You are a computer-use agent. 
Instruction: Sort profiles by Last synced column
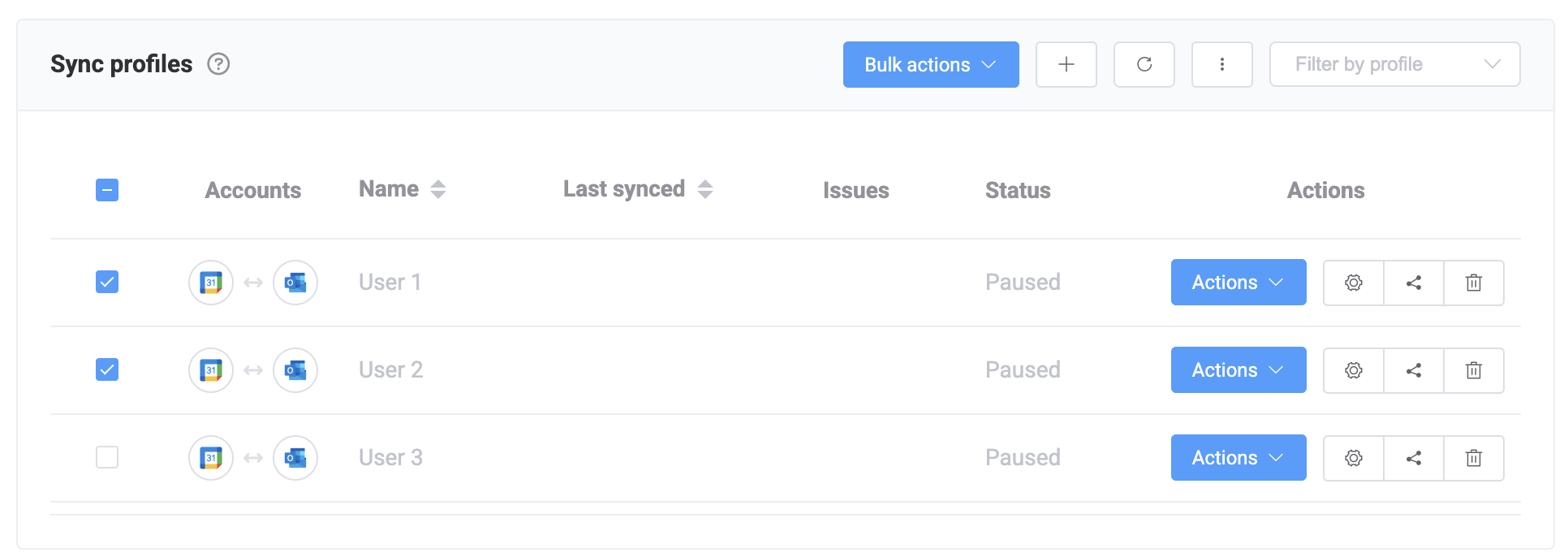point(706,188)
